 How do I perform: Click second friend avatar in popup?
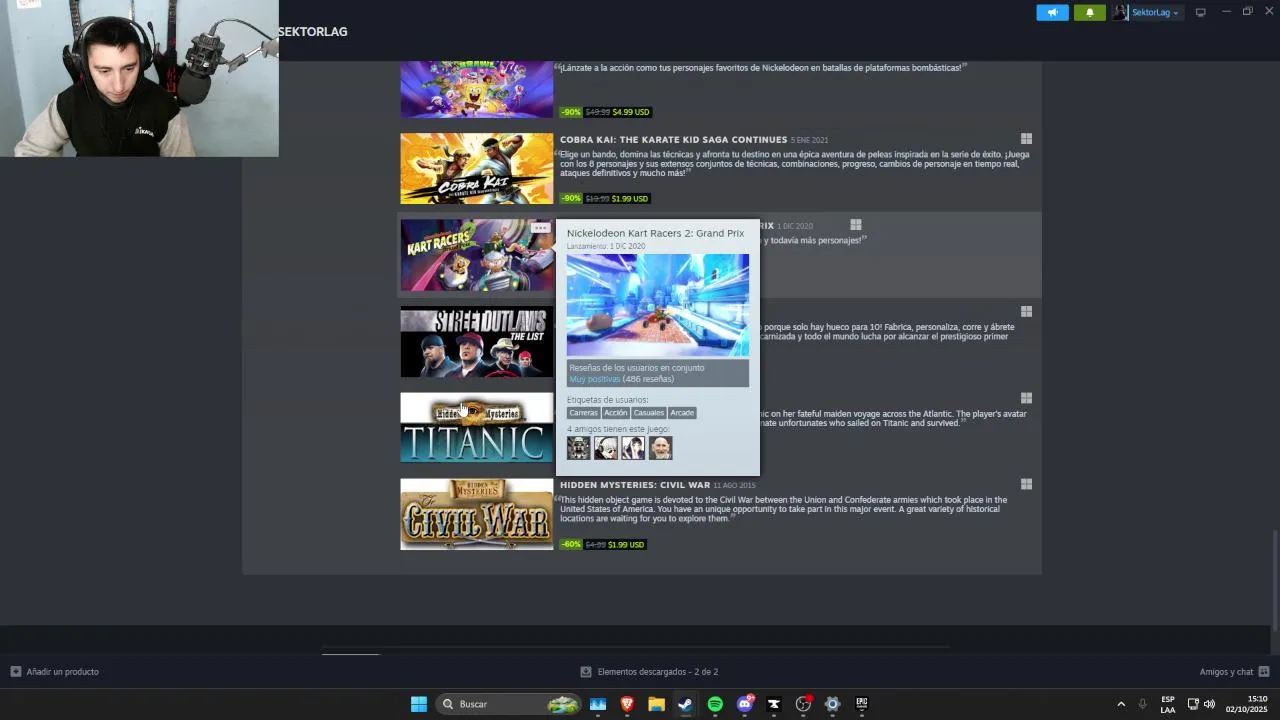[x=606, y=448]
